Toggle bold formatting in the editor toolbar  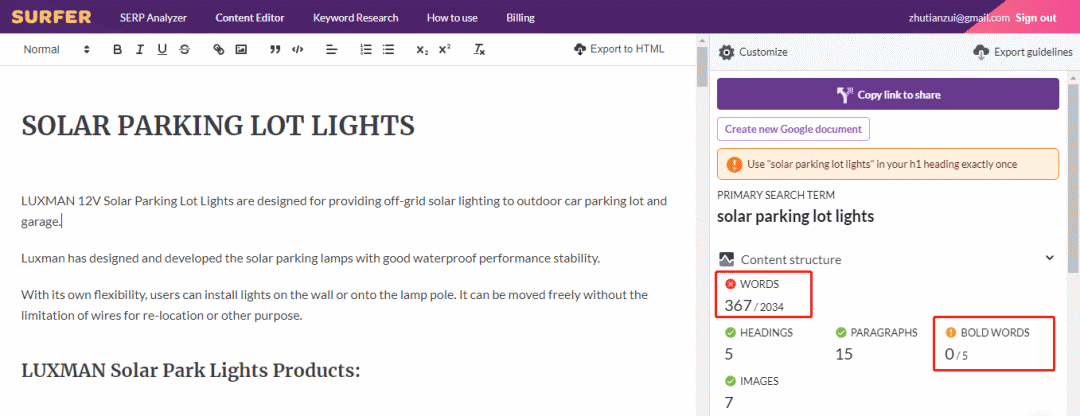pos(118,50)
